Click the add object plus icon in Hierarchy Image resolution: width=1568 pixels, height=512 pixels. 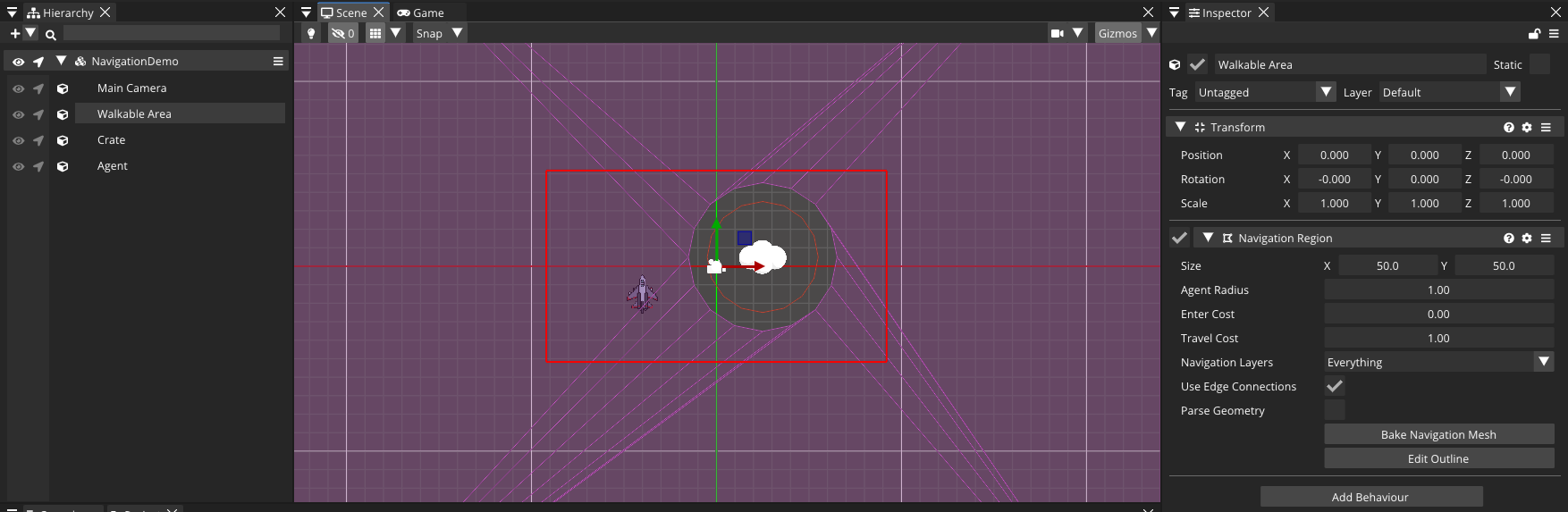click(15, 33)
